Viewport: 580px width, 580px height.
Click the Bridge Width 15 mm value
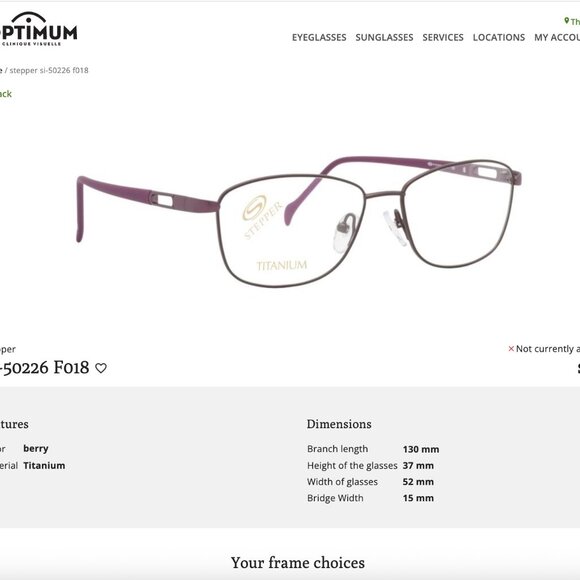pos(418,498)
